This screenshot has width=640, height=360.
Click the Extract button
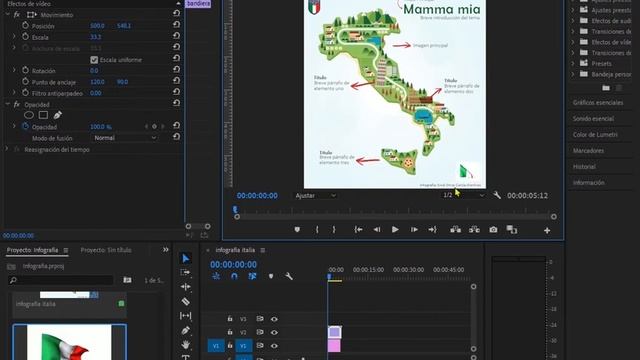(x=474, y=230)
